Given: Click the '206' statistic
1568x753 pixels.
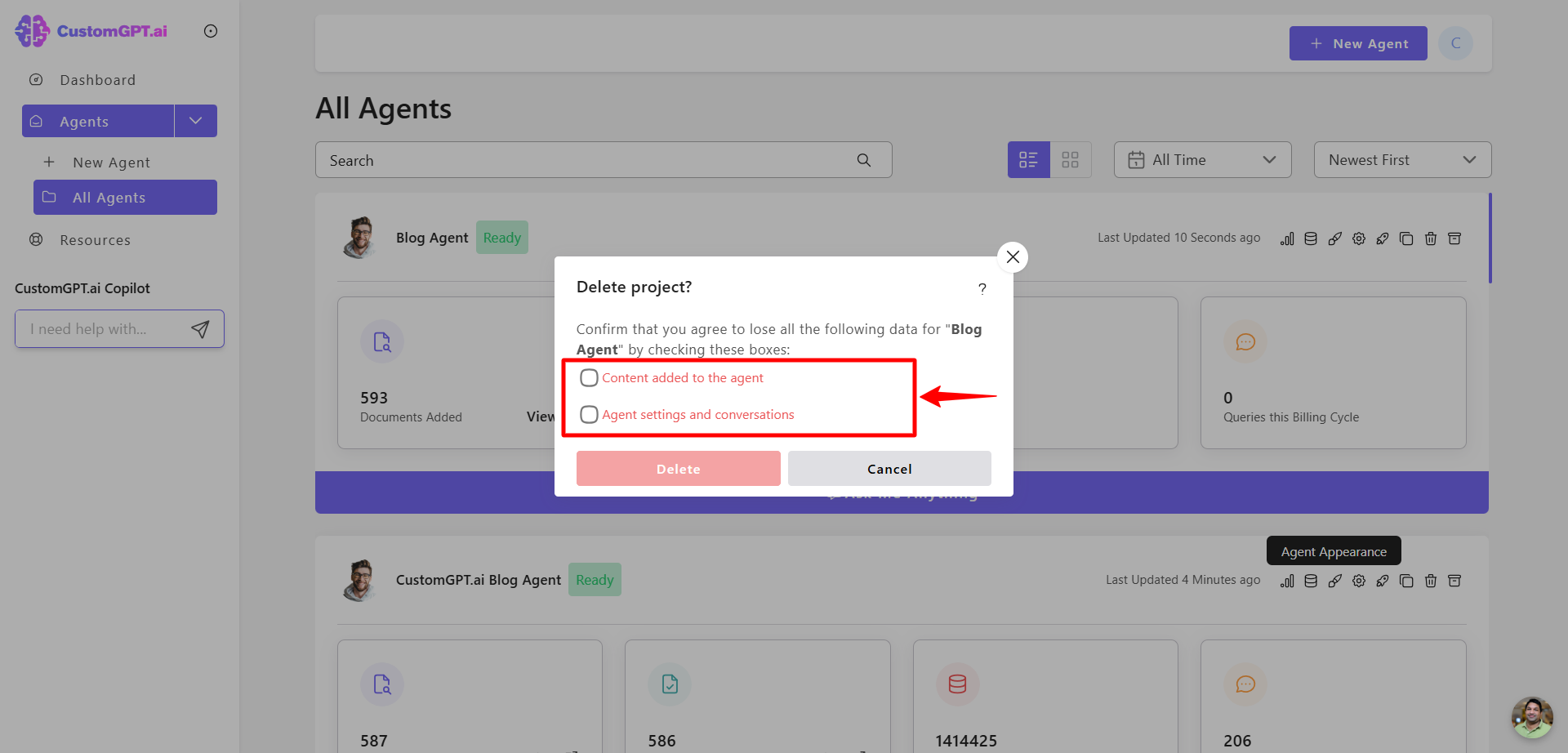Looking at the screenshot, I should point(1237,741).
